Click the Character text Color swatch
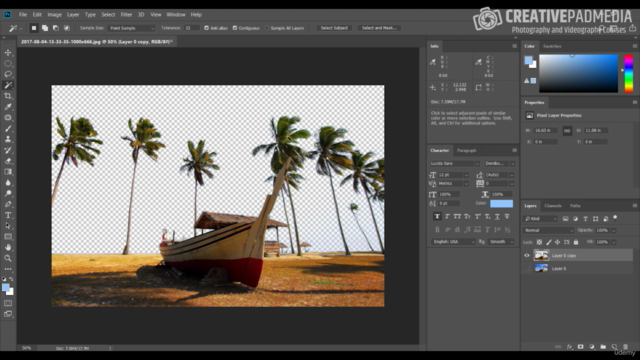Image resolution: width=640 pixels, height=360 pixels. 501,204
